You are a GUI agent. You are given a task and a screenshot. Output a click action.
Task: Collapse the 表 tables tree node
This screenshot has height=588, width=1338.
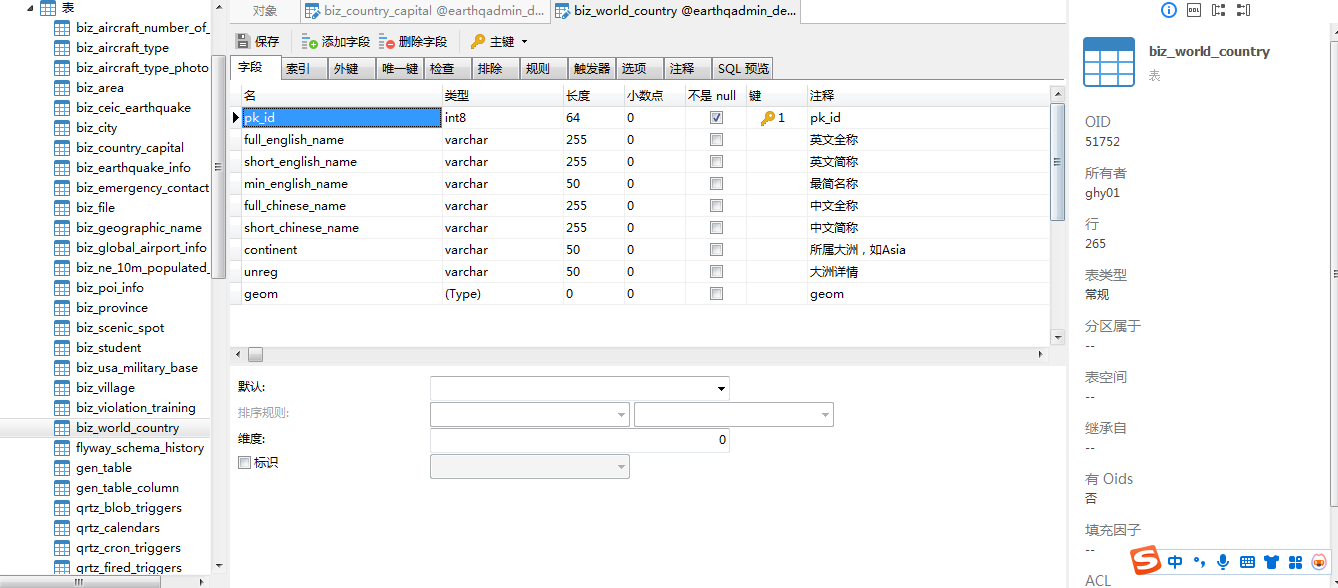point(28,8)
